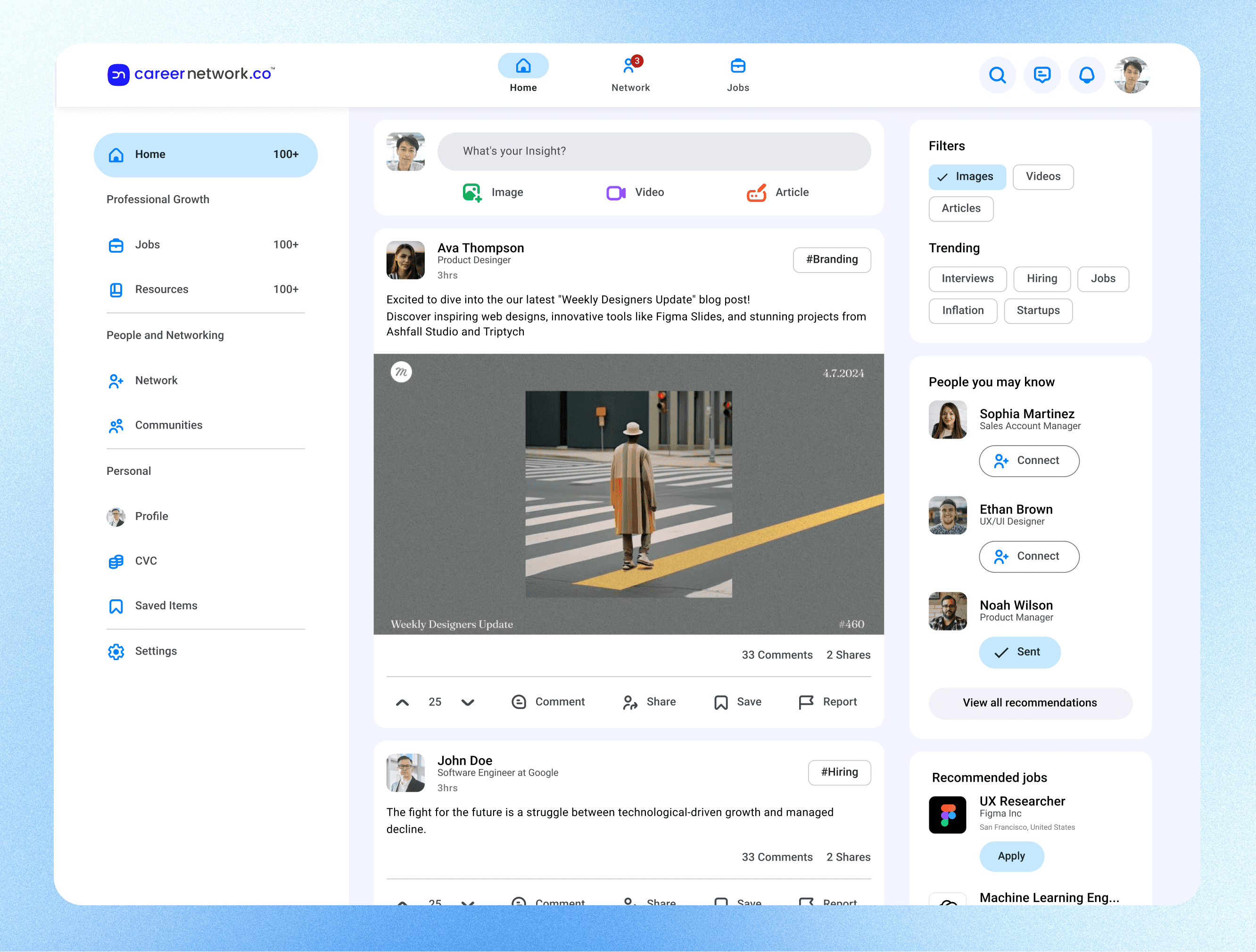This screenshot has width=1256, height=952.
Task: Enable the Articles filter chip
Action: click(961, 208)
